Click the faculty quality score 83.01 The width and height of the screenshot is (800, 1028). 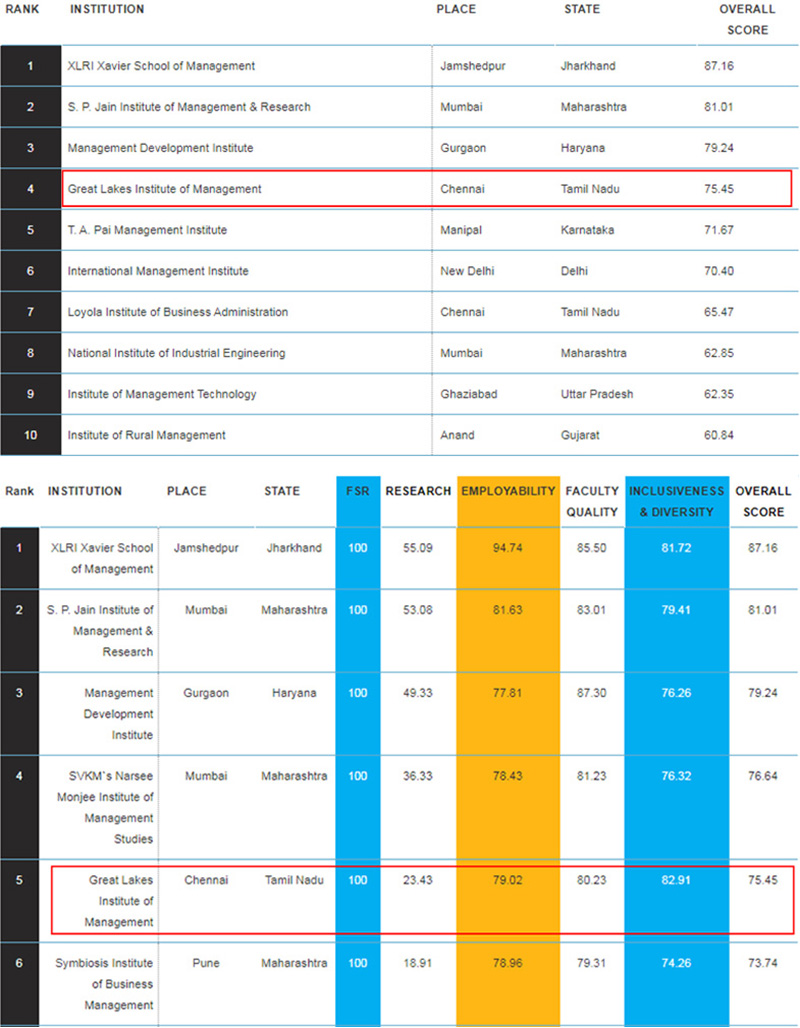pyautogui.click(x=591, y=610)
